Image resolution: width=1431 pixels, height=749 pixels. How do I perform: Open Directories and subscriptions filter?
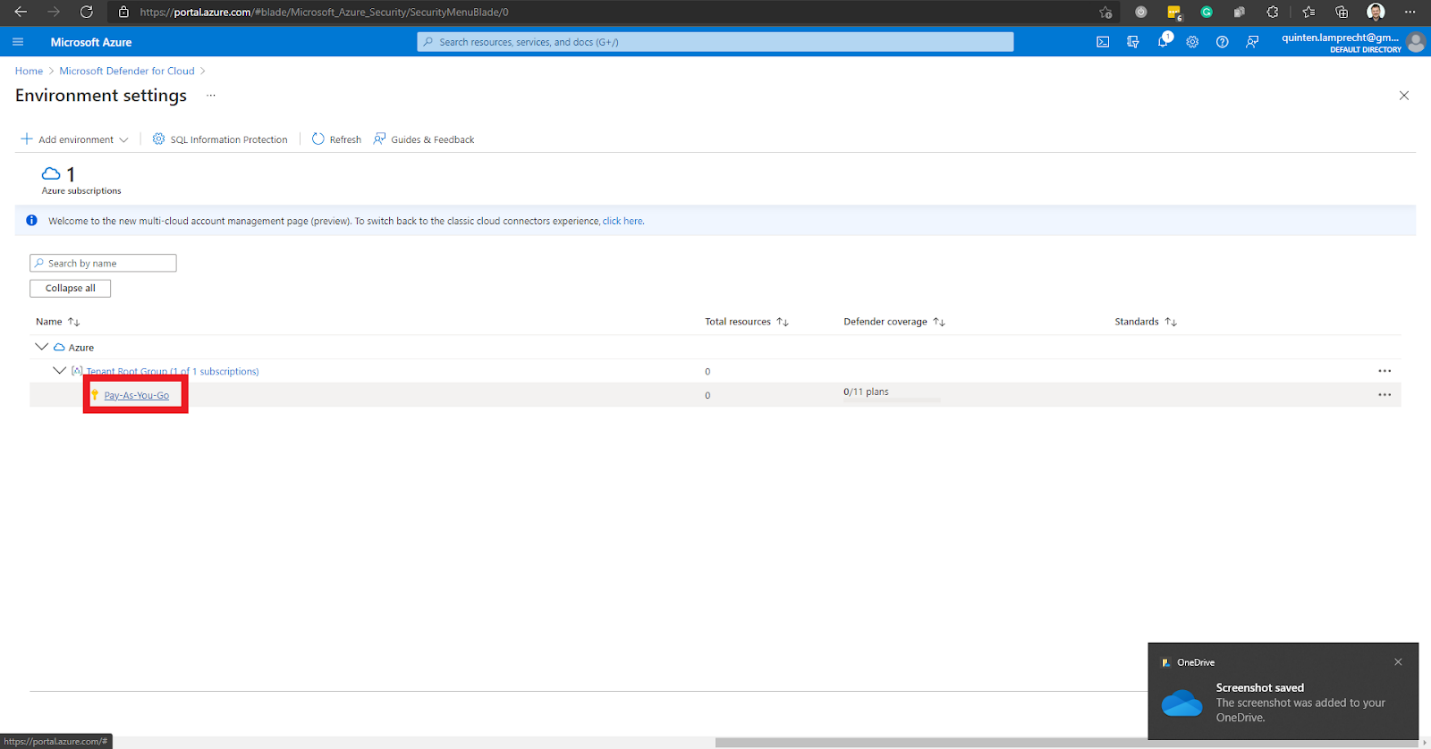pos(1132,42)
